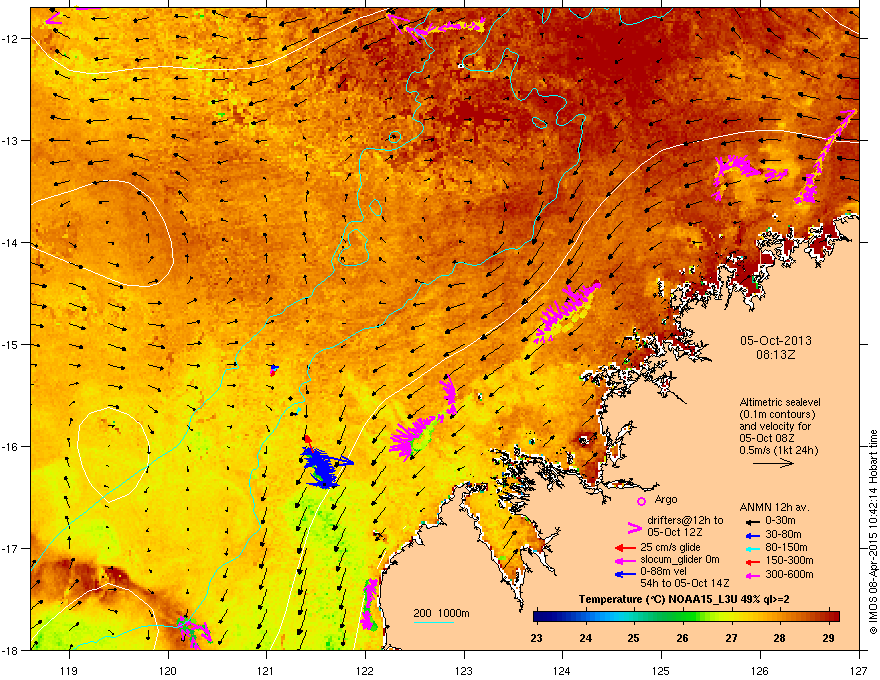Click the Argo legend label
The height and width of the screenshot is (680, 880).
666,499
